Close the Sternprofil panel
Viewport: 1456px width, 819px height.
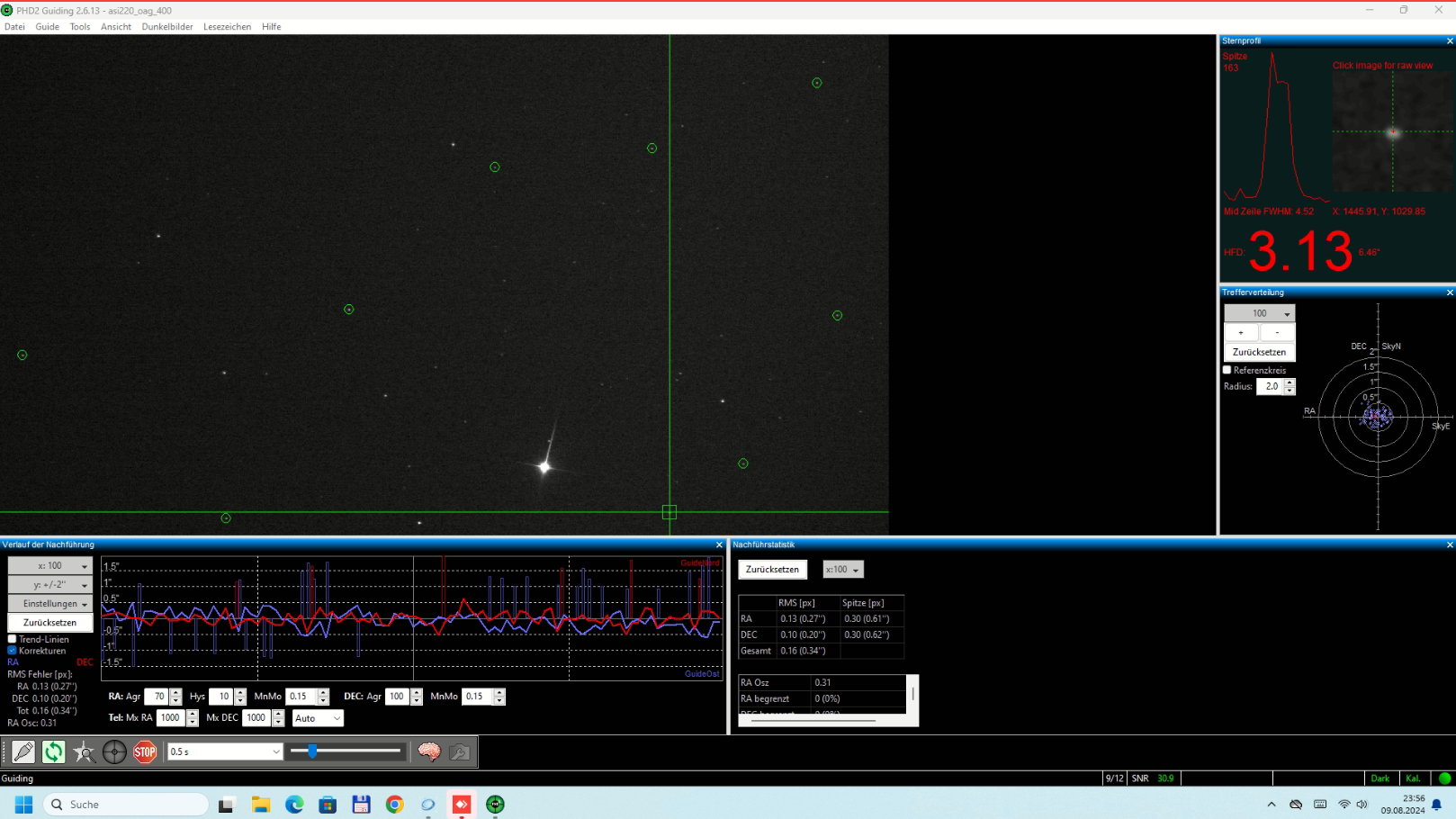tap(1450, 40)
